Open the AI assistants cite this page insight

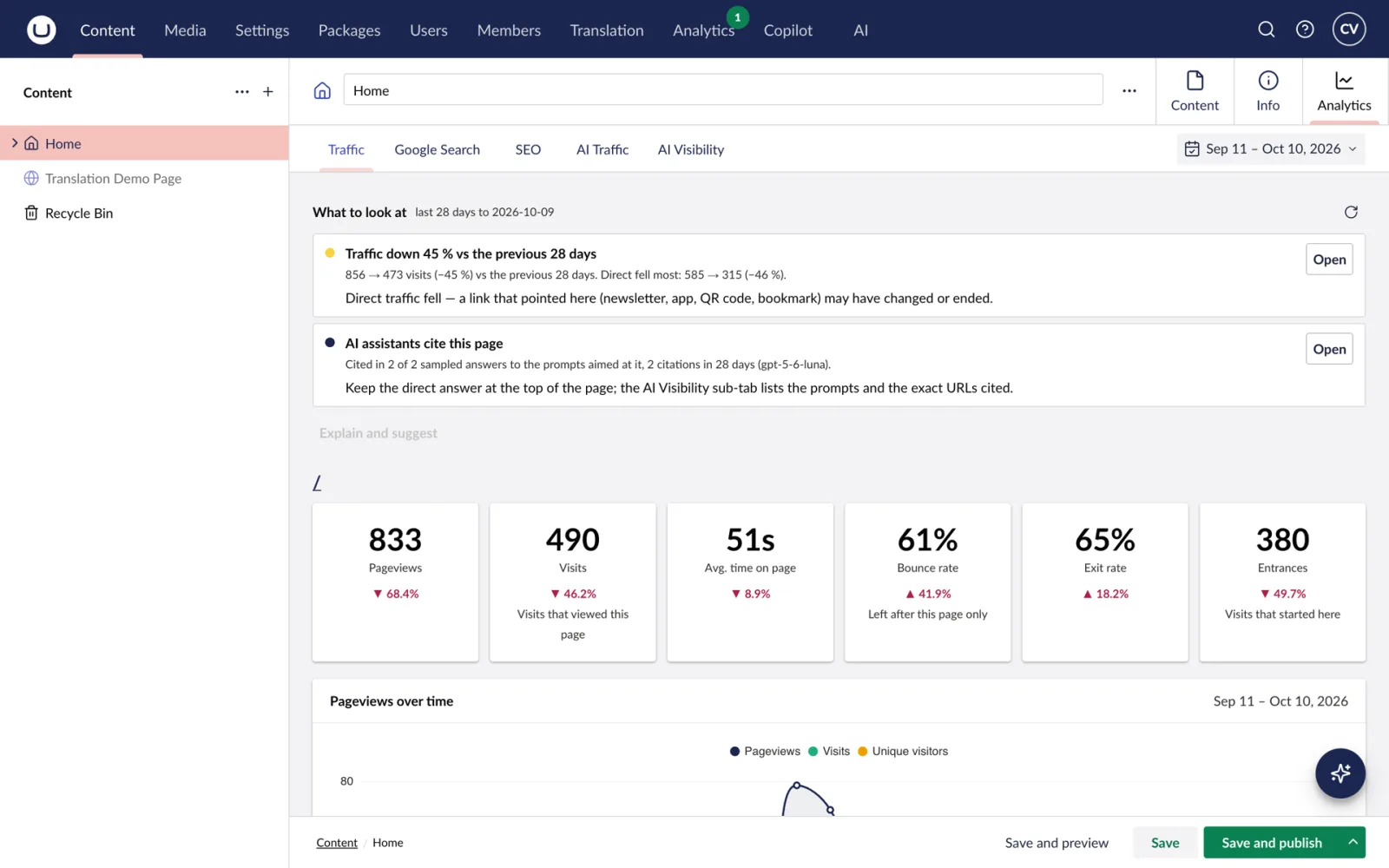[x=1329, y=349]
